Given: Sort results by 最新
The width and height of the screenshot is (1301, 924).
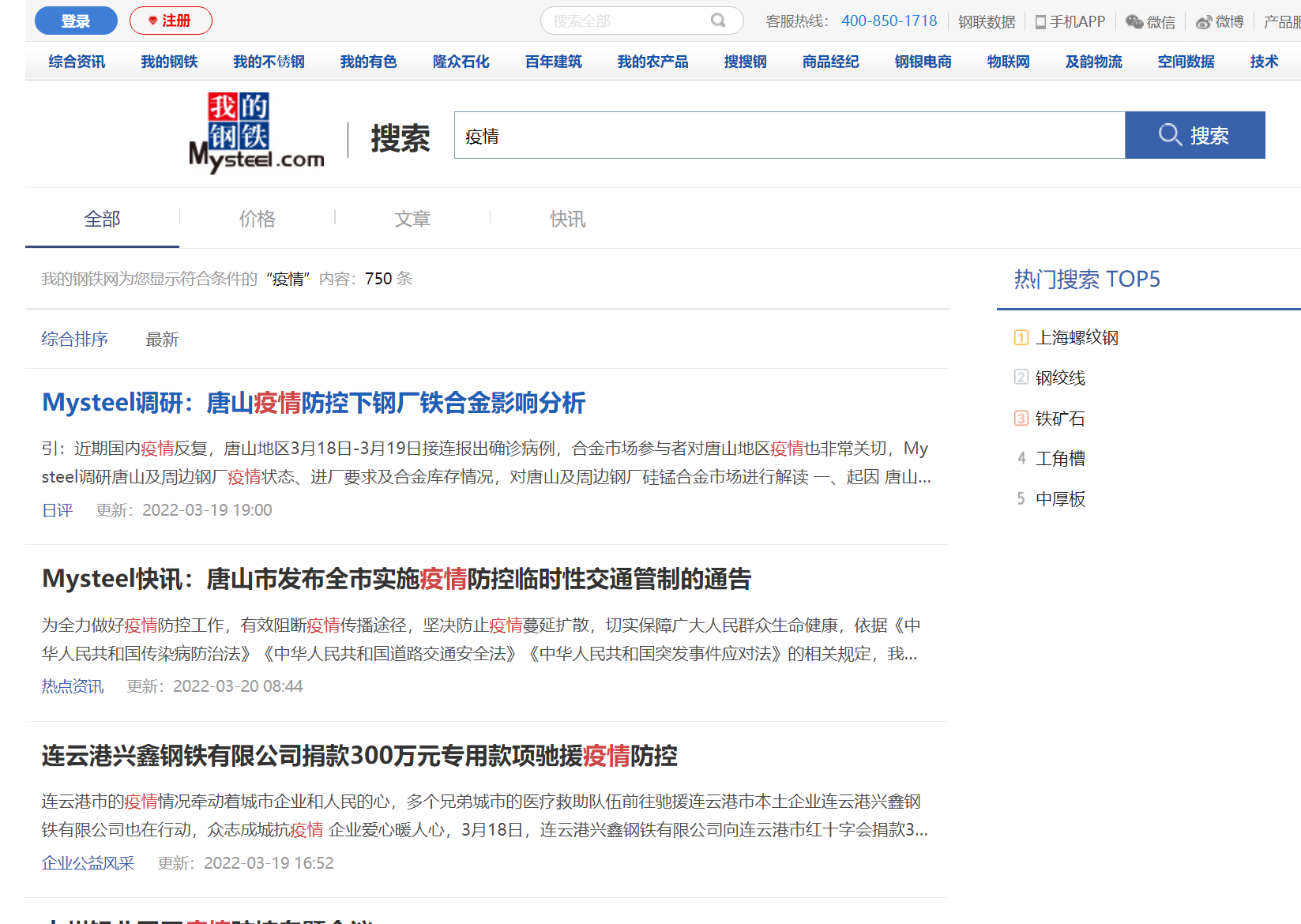Looking at the screenshot, I should (x=162, y=339).
